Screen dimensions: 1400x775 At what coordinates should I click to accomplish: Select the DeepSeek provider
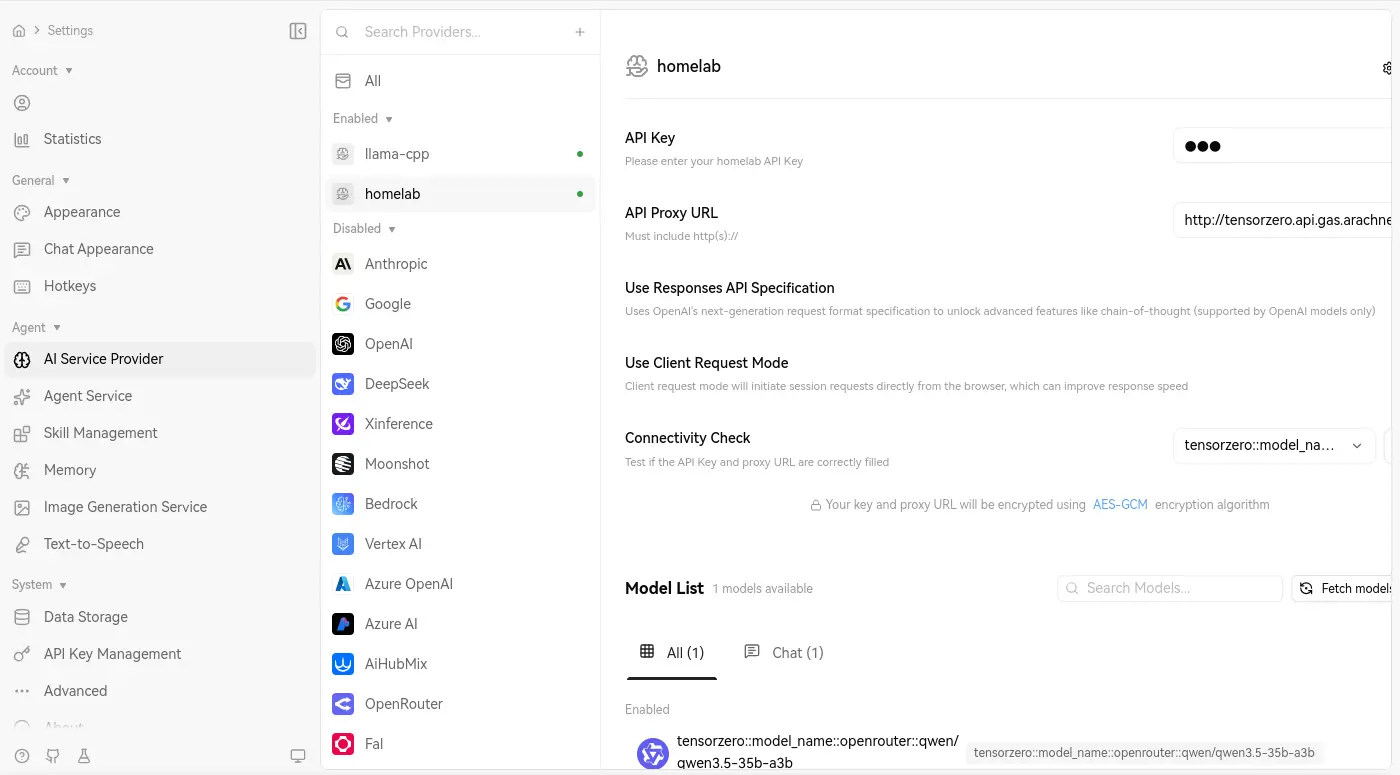click(x=397, y=384)
